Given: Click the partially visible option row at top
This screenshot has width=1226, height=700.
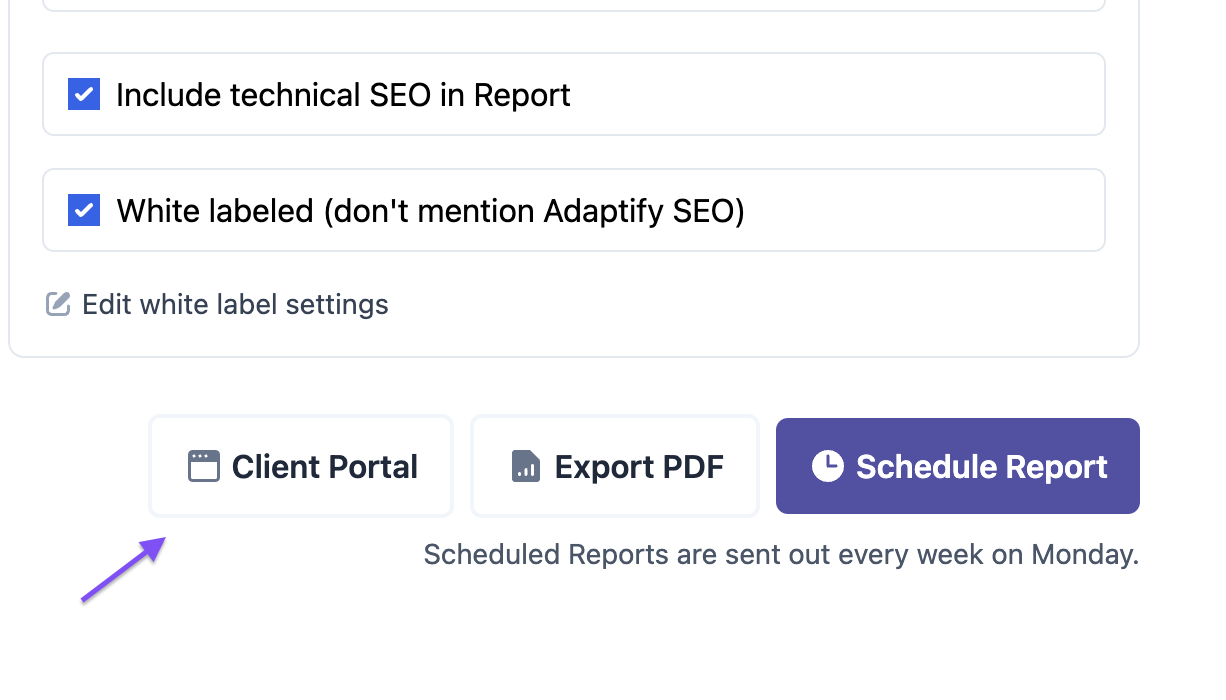Looking at the screenshot, I should [x=574, y=5].
